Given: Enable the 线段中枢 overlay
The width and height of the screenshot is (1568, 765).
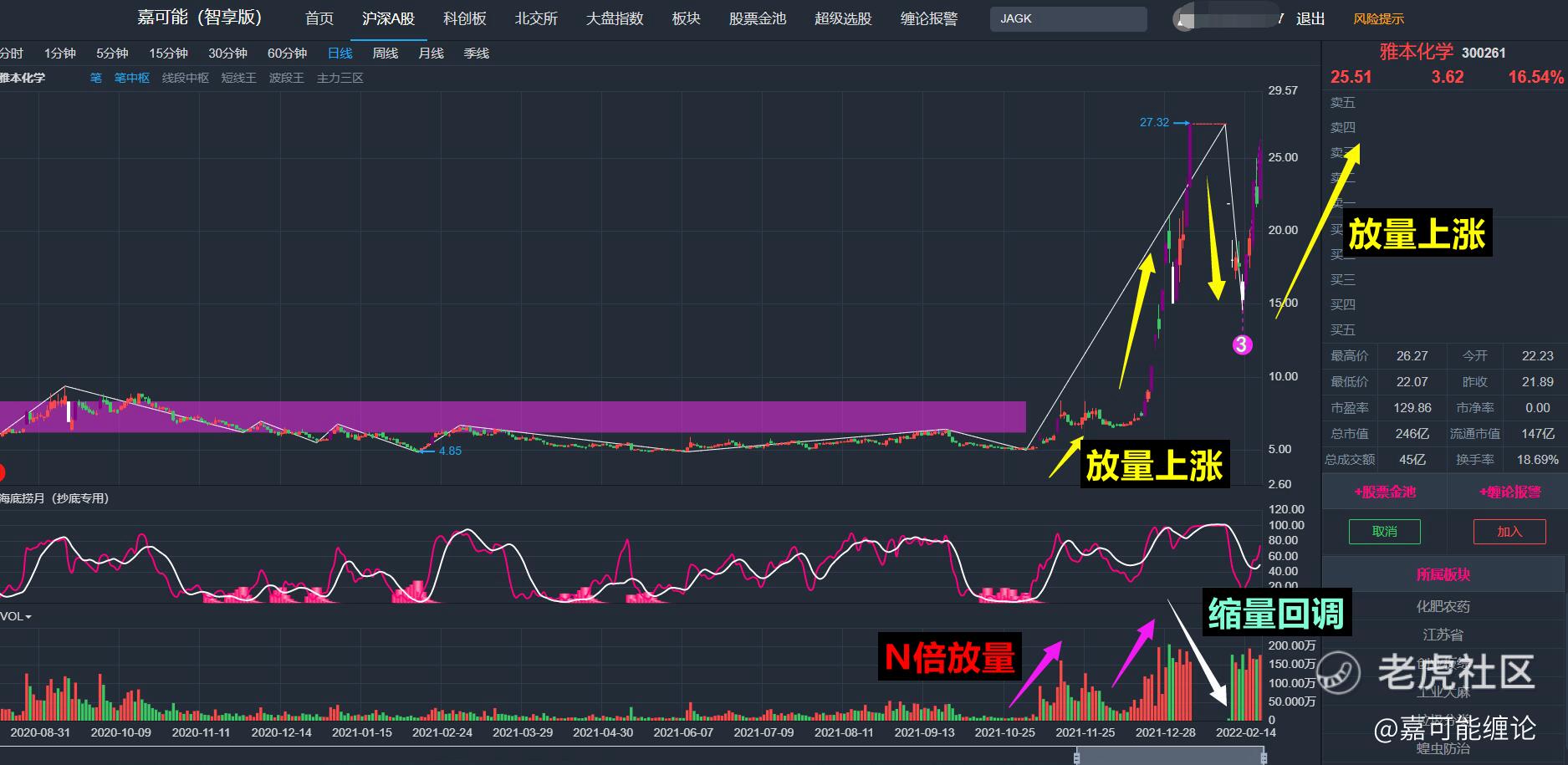Looking at the screenshot, I should tap(186, 78).
